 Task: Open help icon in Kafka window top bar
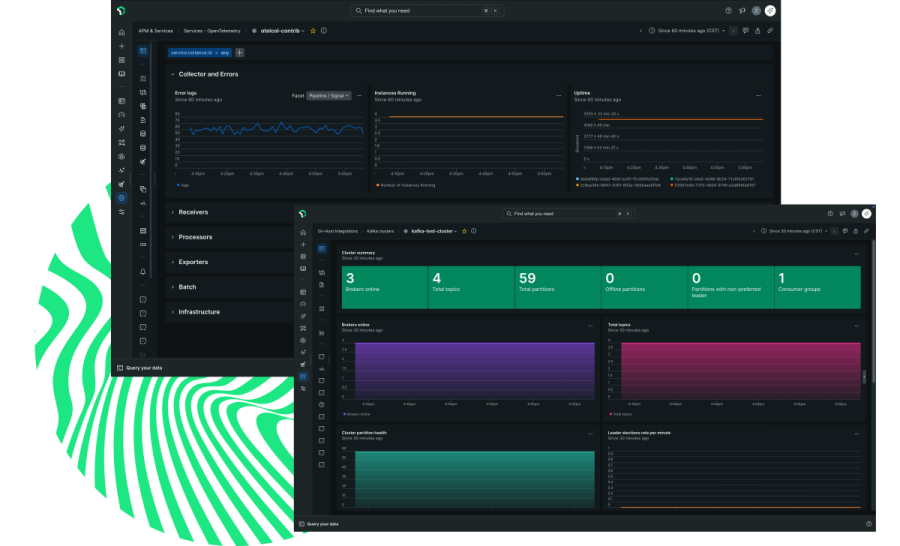[829, 214]
